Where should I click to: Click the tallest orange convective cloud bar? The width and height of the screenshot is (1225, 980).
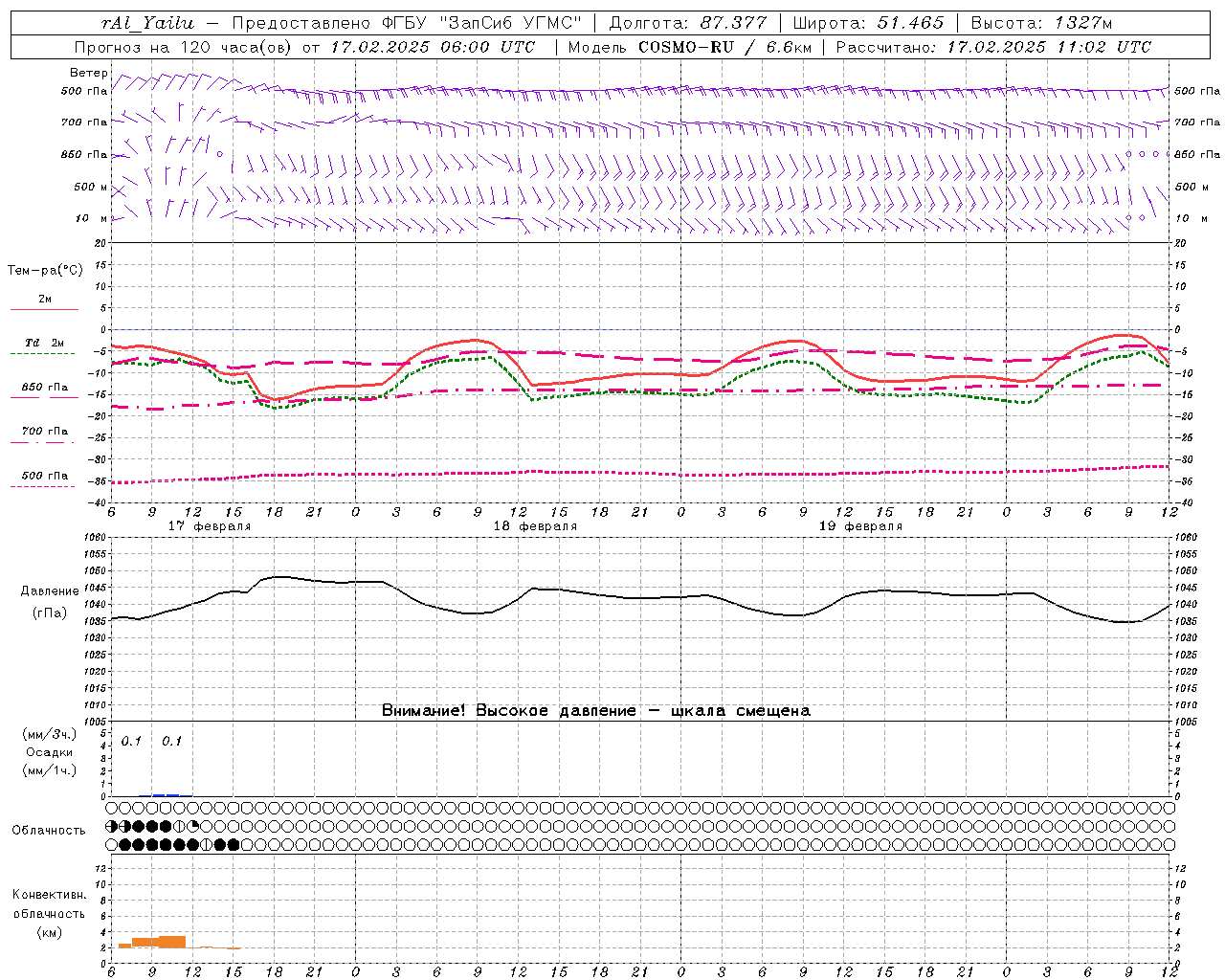[172, 942]
